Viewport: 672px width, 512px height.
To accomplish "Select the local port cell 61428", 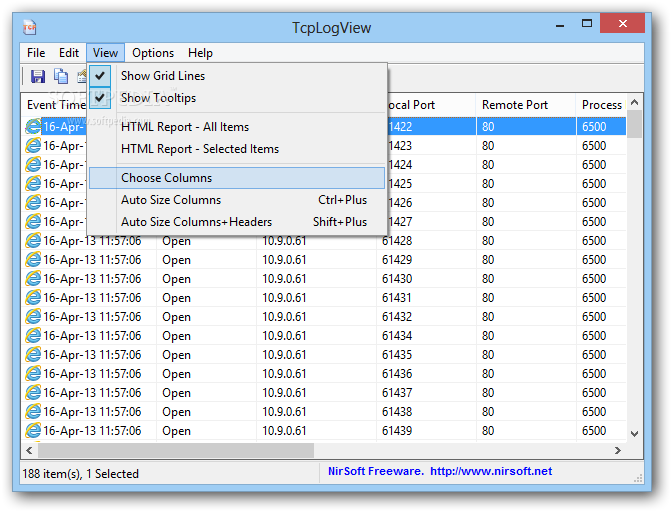I will tap(397, 241).
